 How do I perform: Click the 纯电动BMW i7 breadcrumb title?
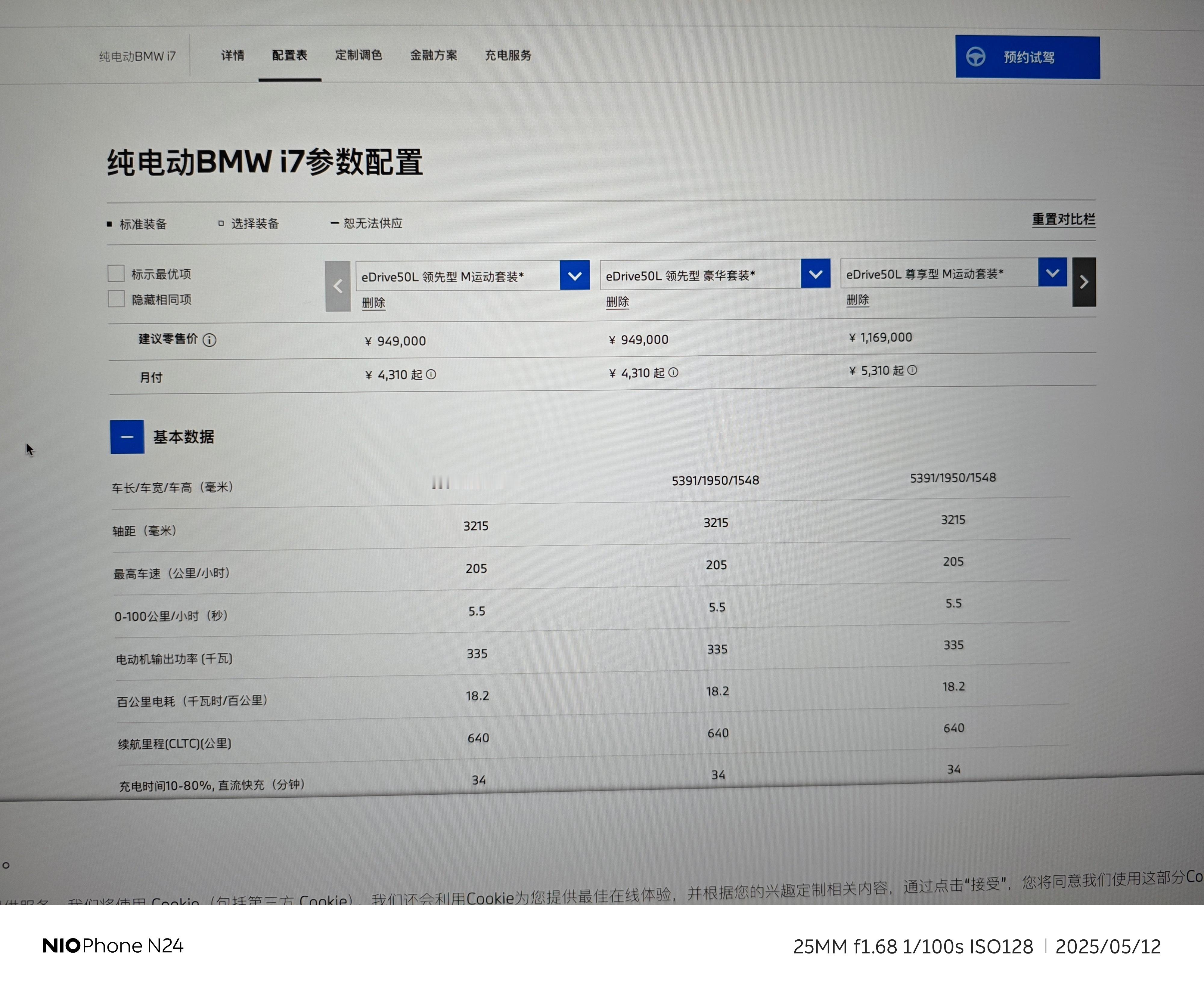tap(138, 56)
